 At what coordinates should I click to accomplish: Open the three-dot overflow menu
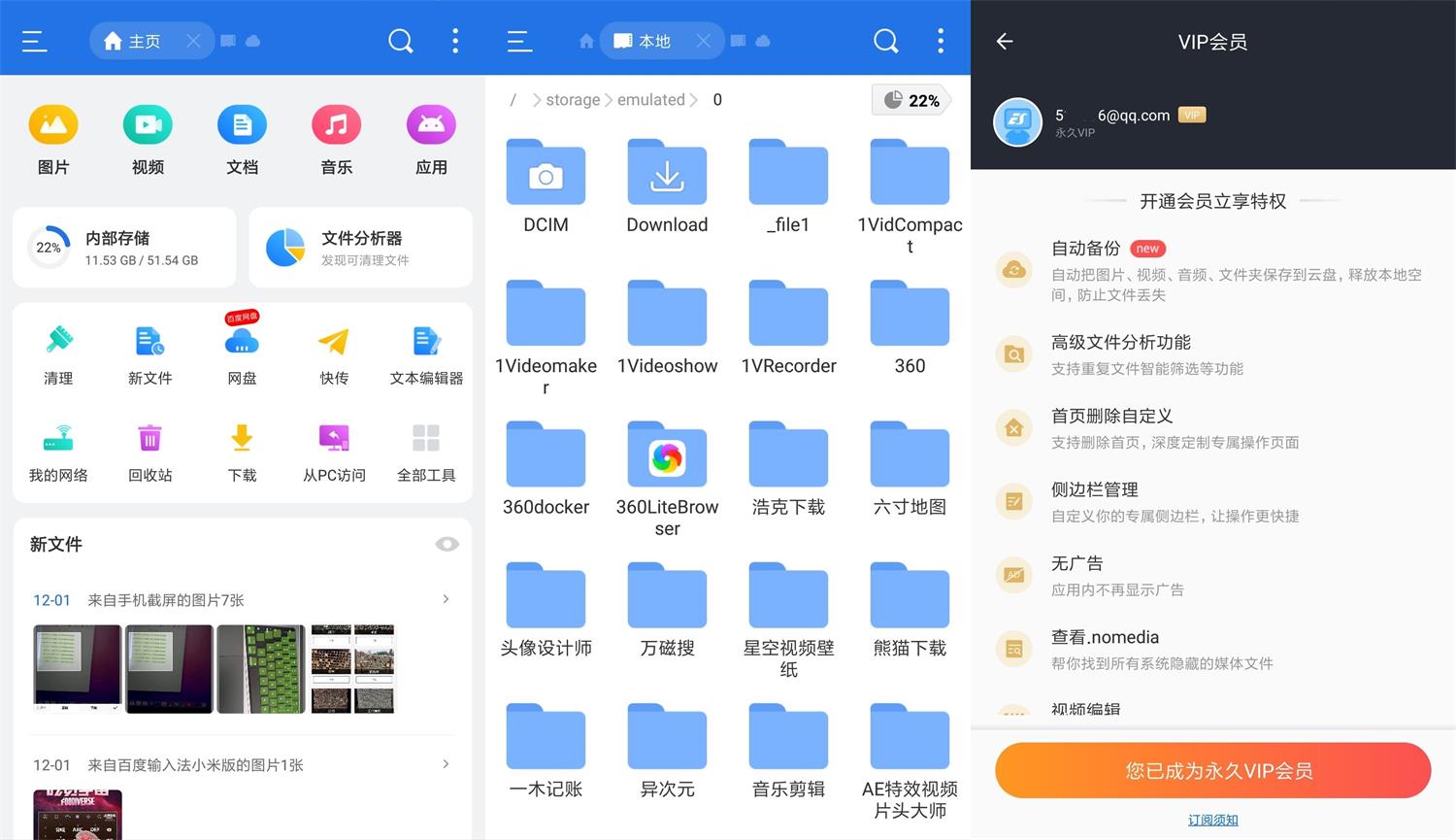point(454,41)
